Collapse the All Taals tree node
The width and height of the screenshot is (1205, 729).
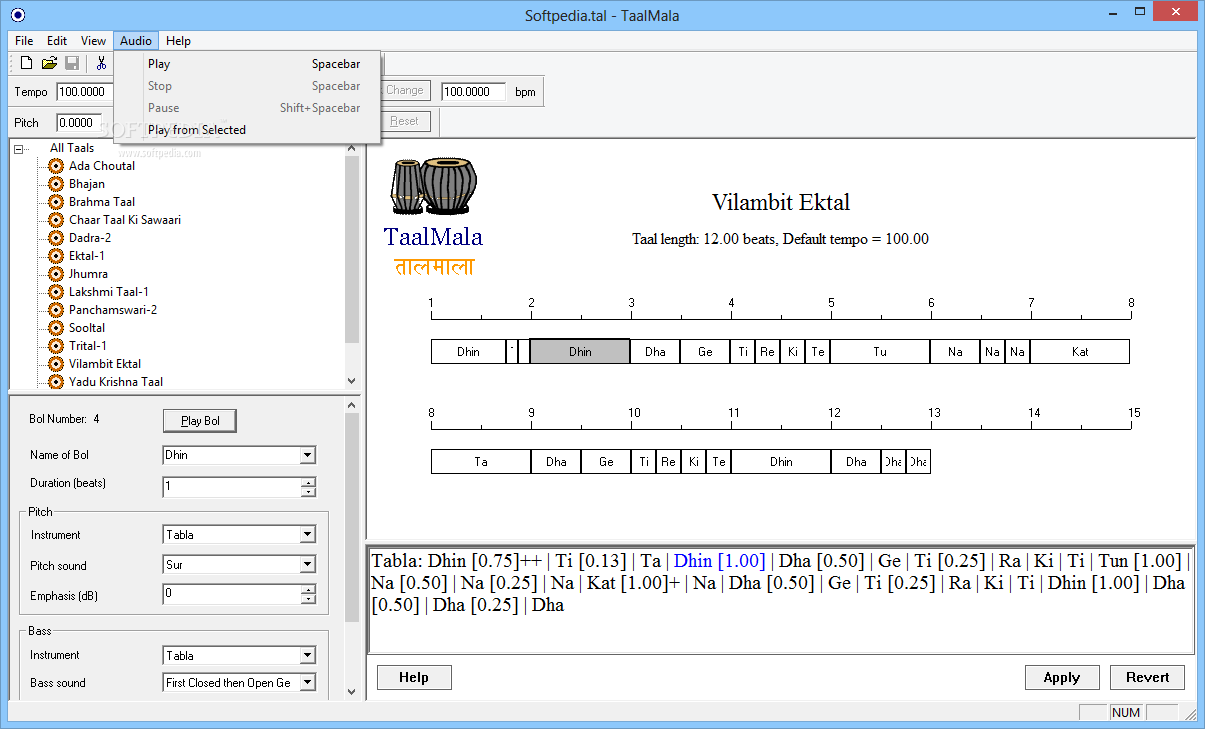18,149
